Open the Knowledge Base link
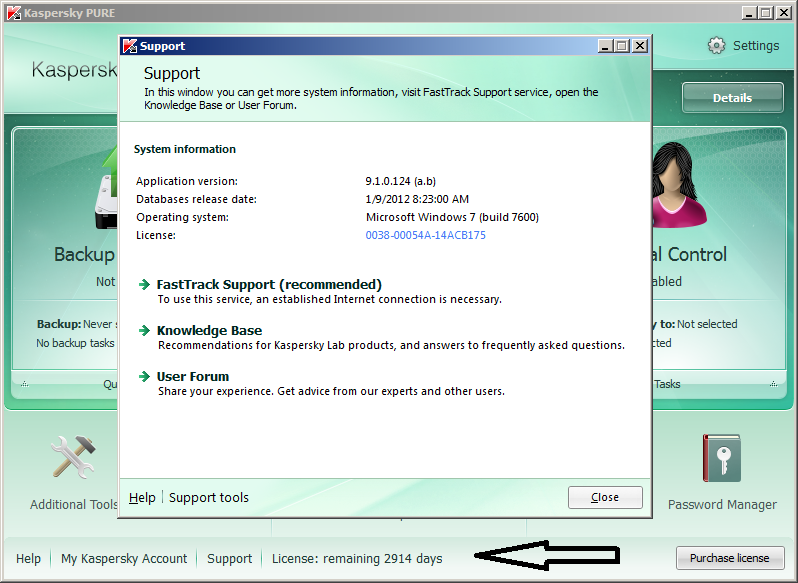The height and width of the screenshot is (583, 798). [x=209, y=331]
